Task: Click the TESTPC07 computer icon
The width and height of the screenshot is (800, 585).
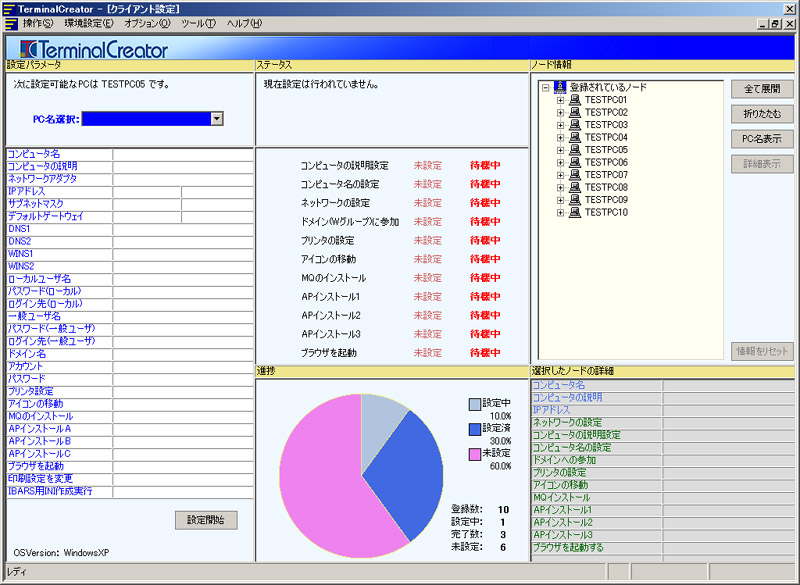Action: click(x=575, y=175)
